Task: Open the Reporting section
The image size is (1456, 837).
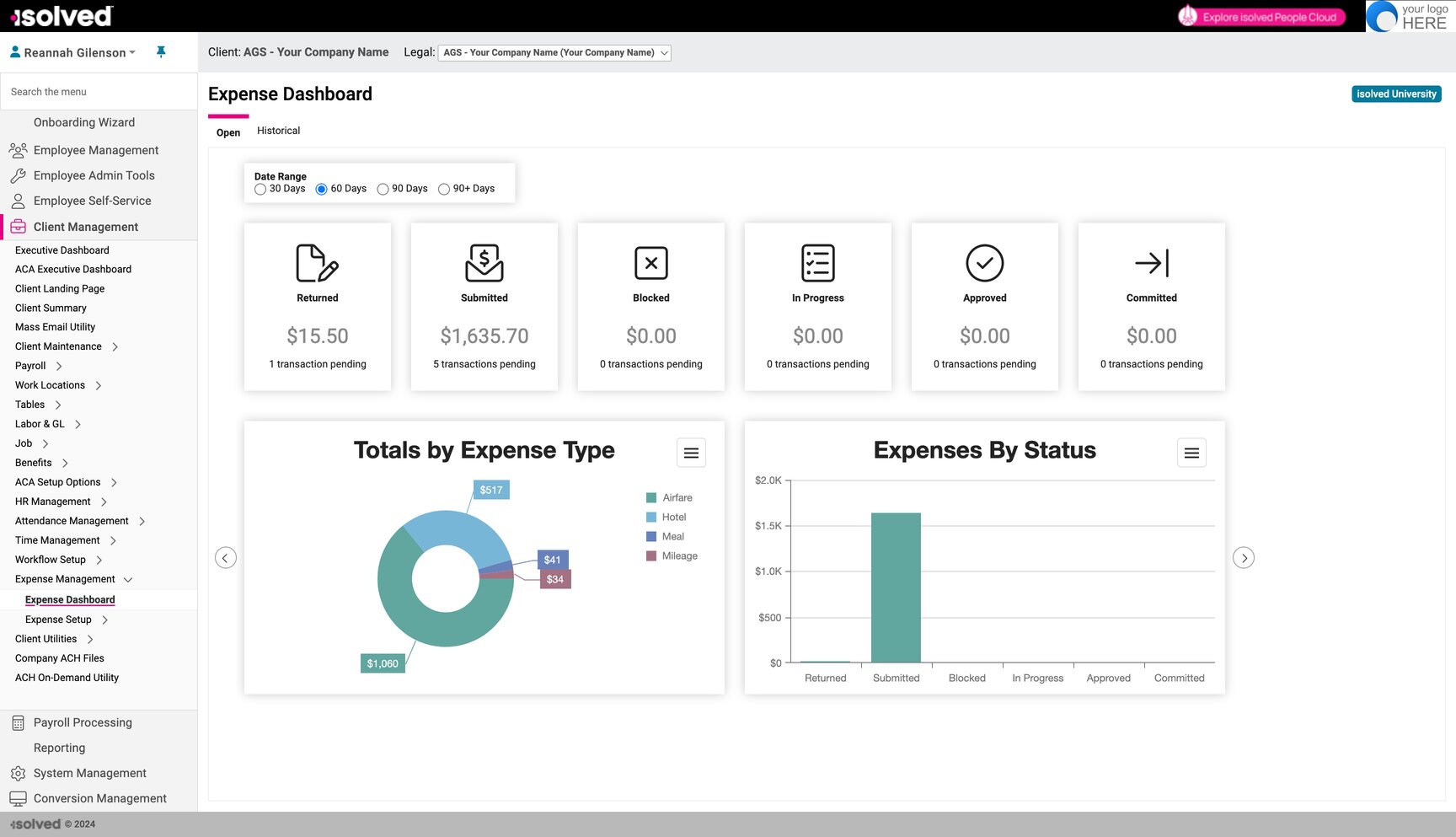Action: (x=59, y=748)
